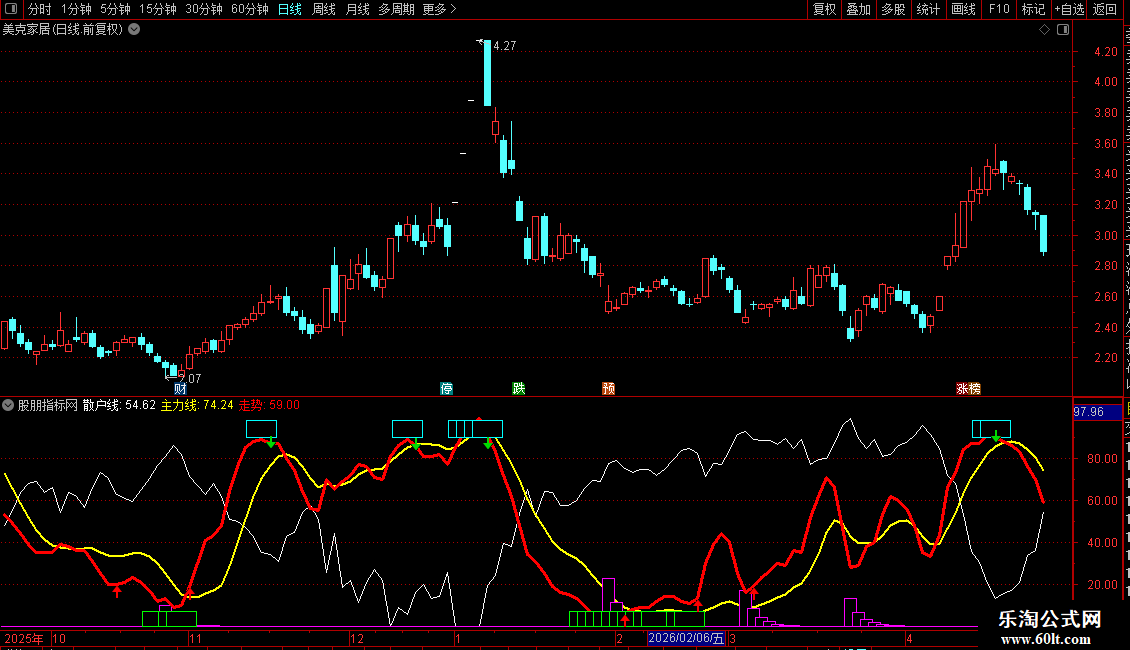1130x650 pixels.
Task: Open the 多周期 multi-period view
Action: (x=396, y=9)
